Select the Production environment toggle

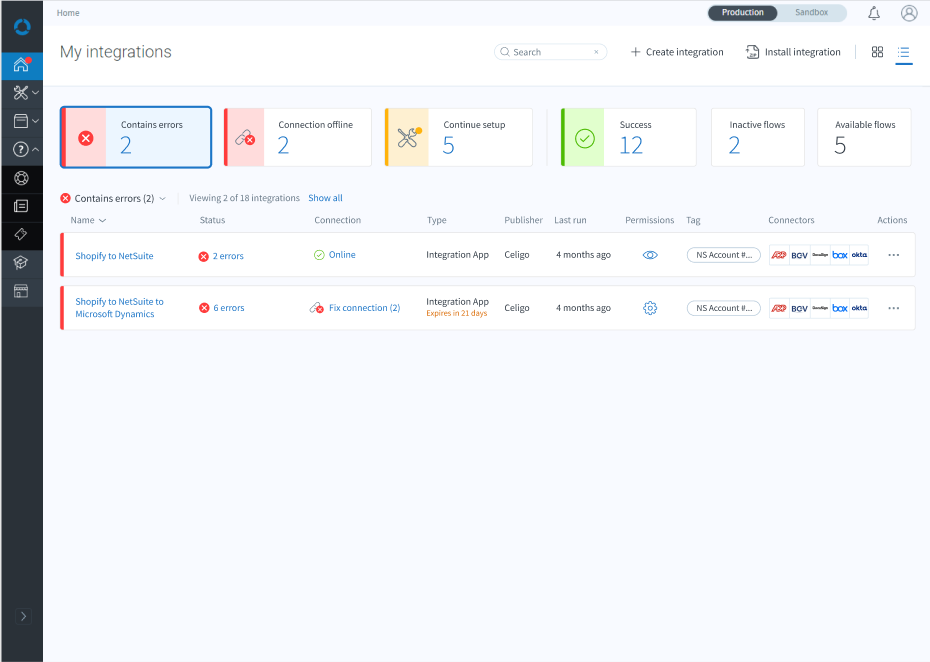(x=743, y=13)
